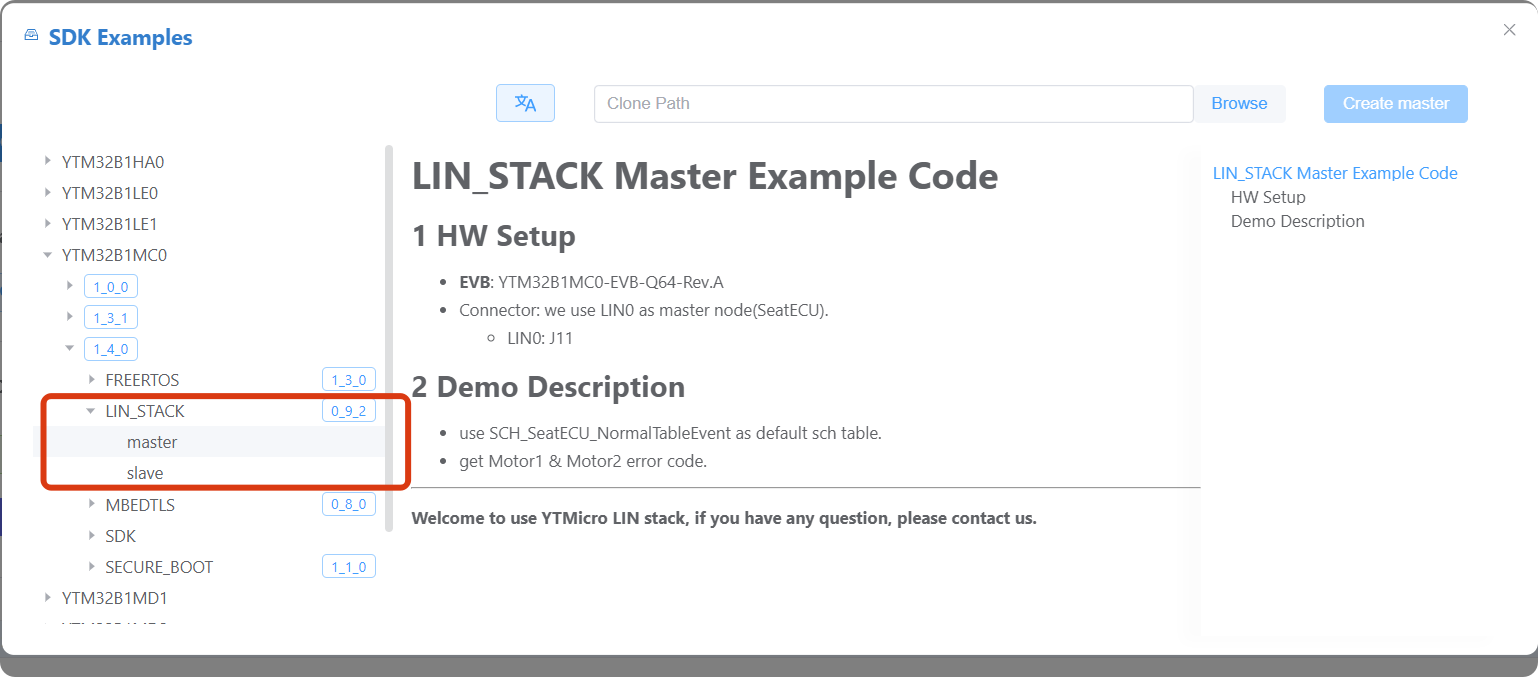Click the 0_9_2 badge beside LIN_STACK
The image size is (1538, 677).
[349, 411]
